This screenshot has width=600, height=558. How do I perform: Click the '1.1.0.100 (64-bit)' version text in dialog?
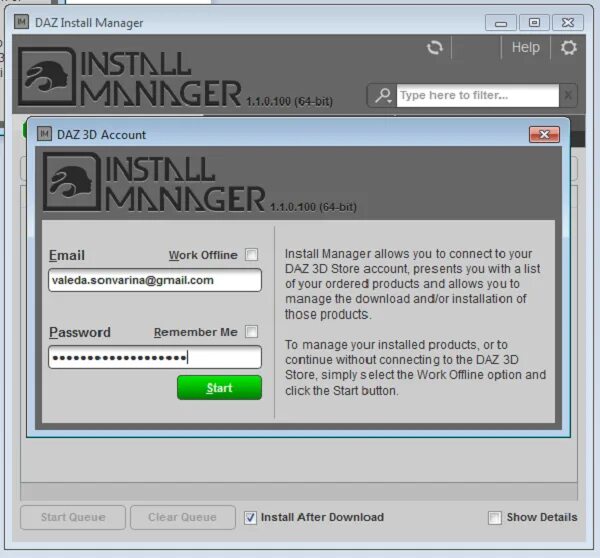pos(313,207)
